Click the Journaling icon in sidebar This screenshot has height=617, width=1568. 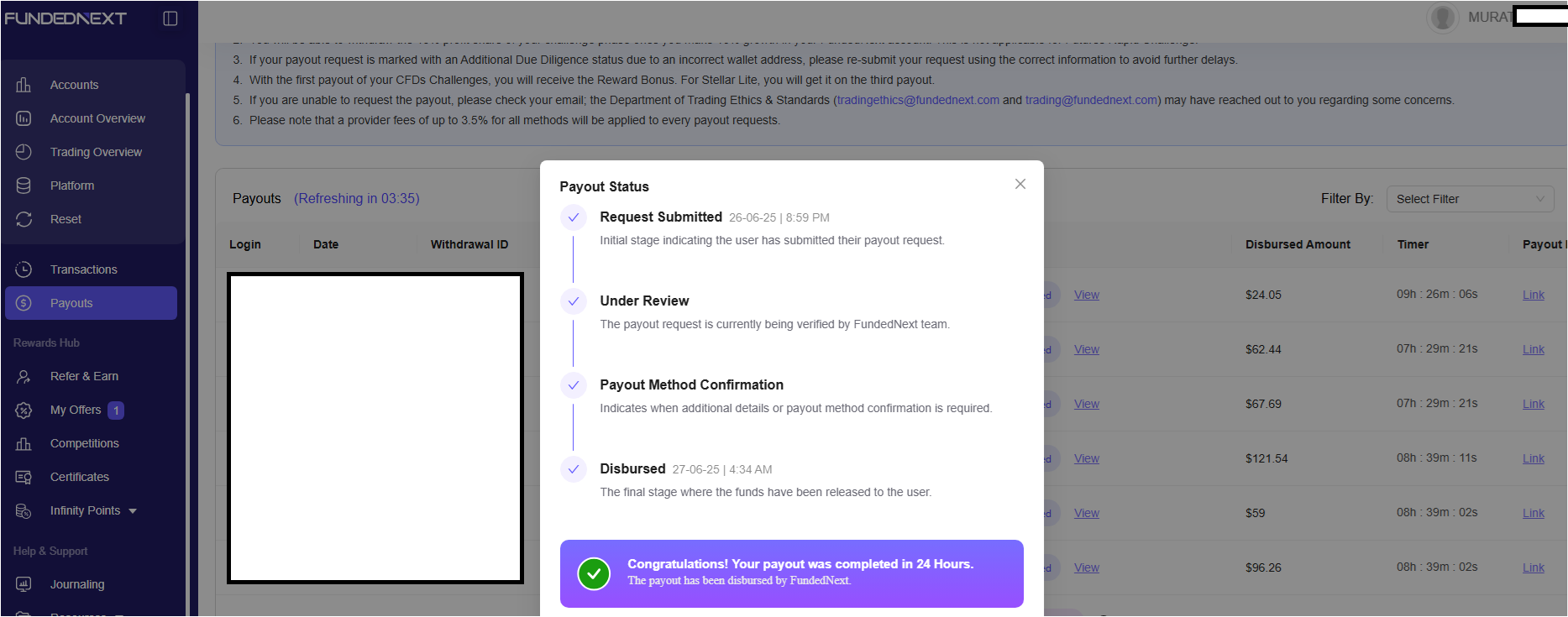click(x=24, y=584)
